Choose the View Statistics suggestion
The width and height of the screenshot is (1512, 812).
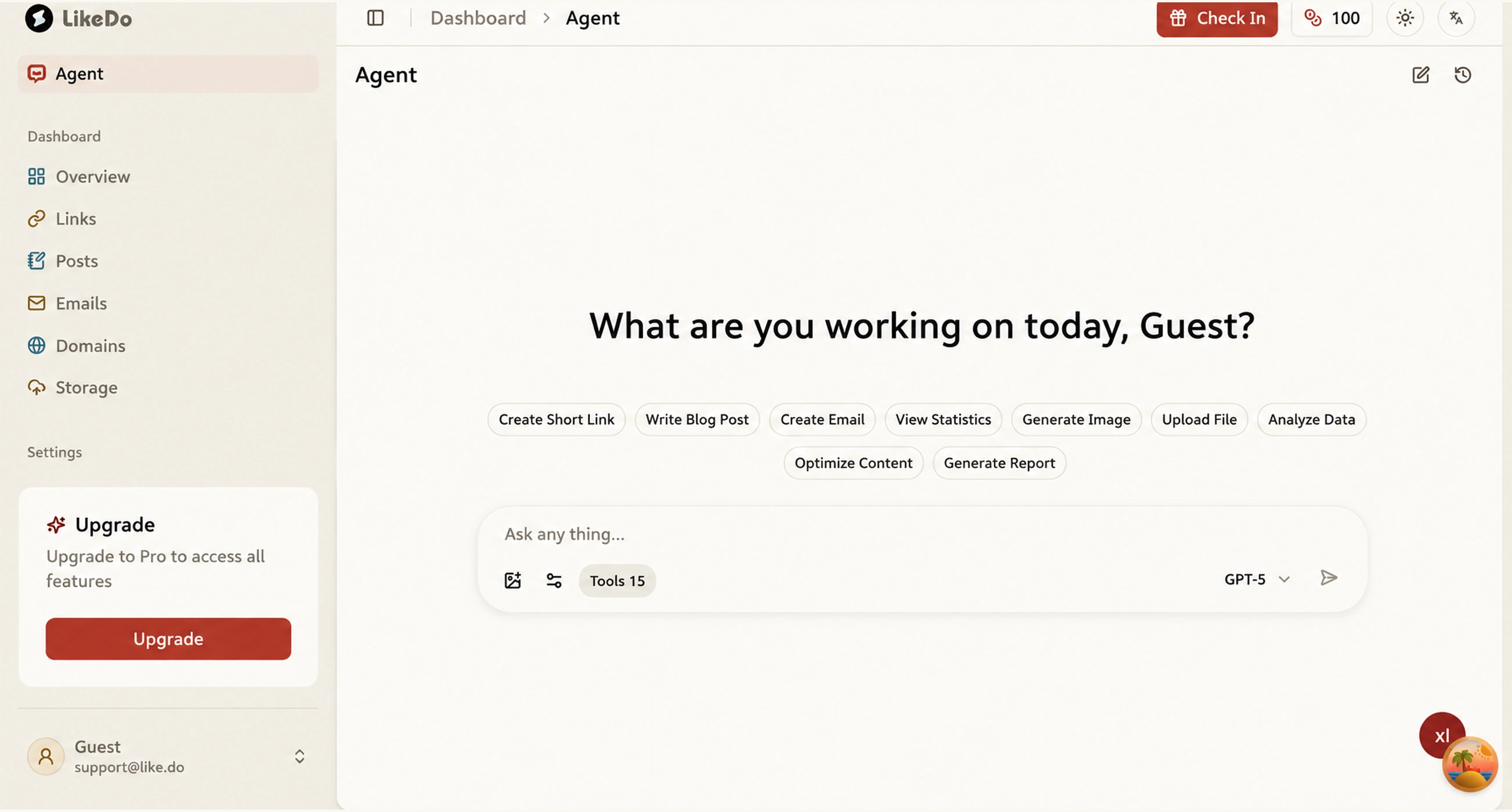pos(943,419)
